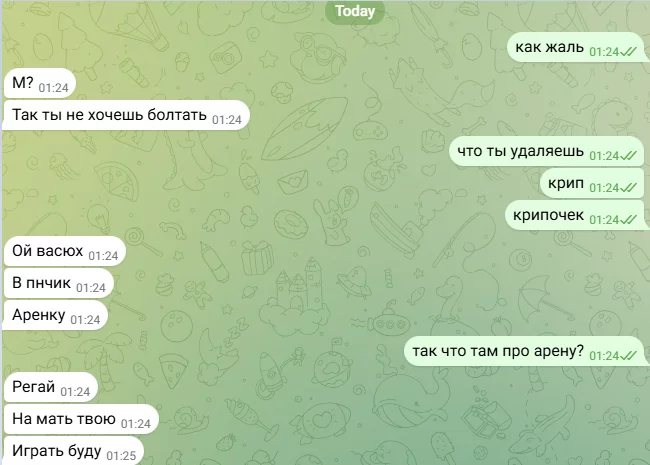The image size is (650, 465).
Task: Click 'так что там про арену?' message
Action: 526,351
